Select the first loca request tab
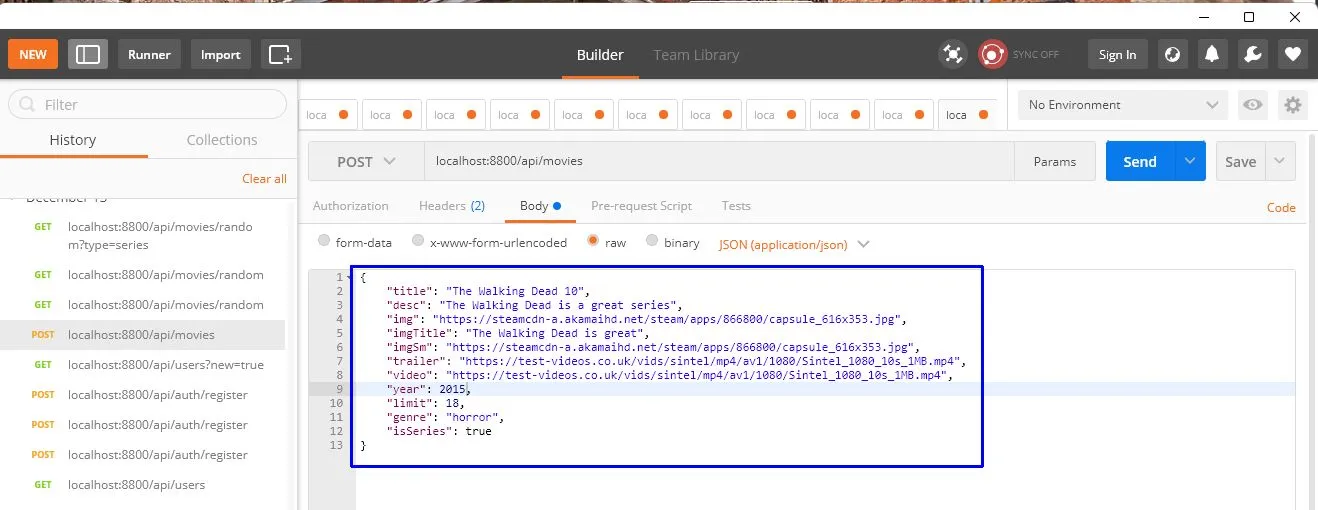Image resolution: width=1318 pixels, height=510 pixels. 330,114
